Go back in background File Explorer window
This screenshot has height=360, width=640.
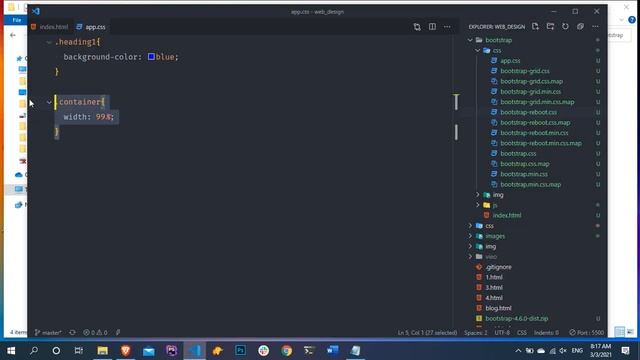pyautogui.click(x=13, y=36)
